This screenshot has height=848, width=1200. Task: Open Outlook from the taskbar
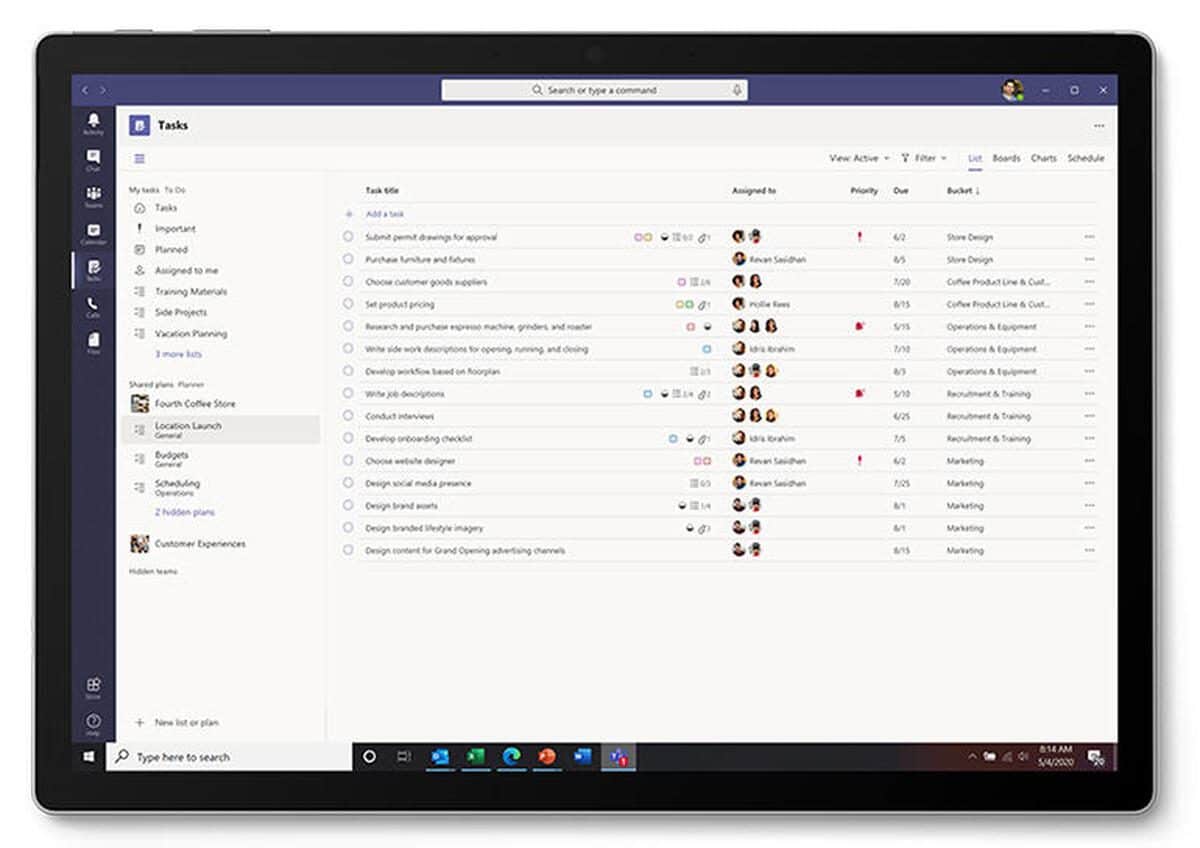439,757
